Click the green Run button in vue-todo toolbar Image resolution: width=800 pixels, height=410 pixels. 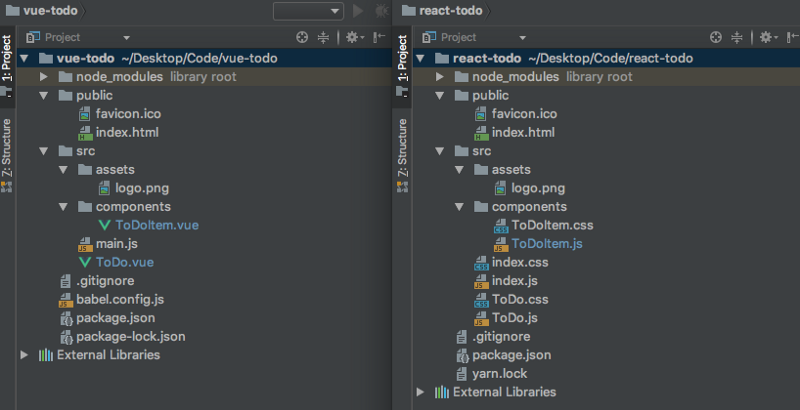[x=359, y=11]
